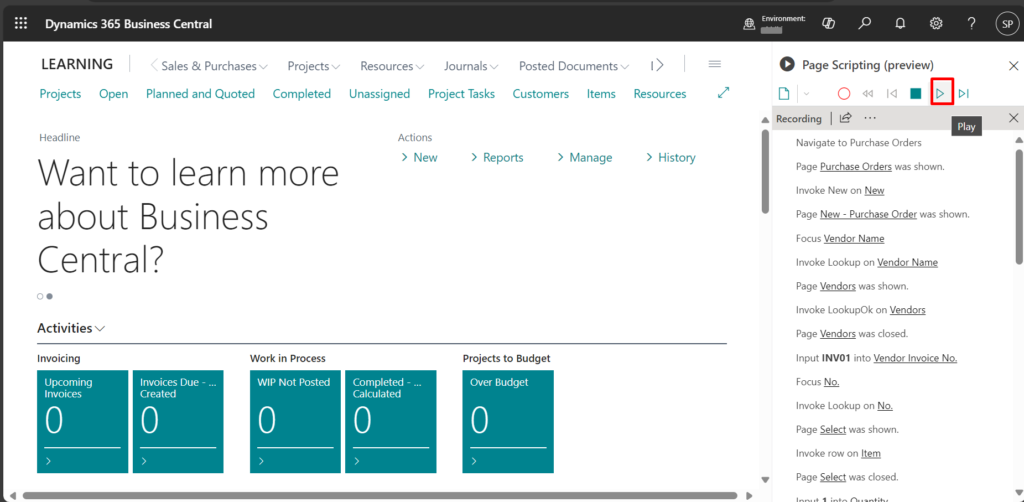Expand Sales & Purchases menu

[x=214, y=66]
